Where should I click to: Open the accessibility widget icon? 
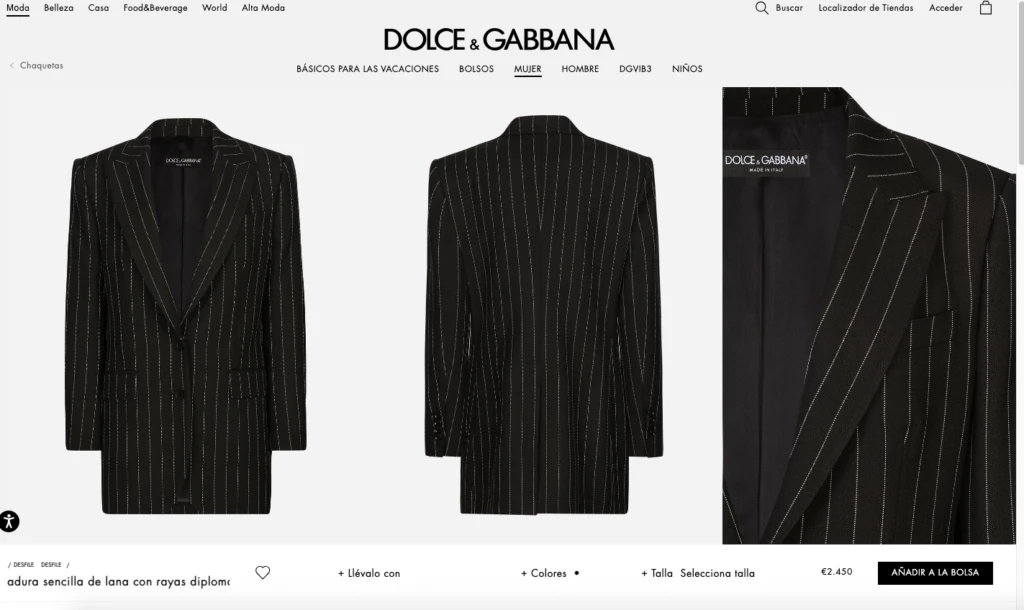pyautogui.click(x=9, y=521)
